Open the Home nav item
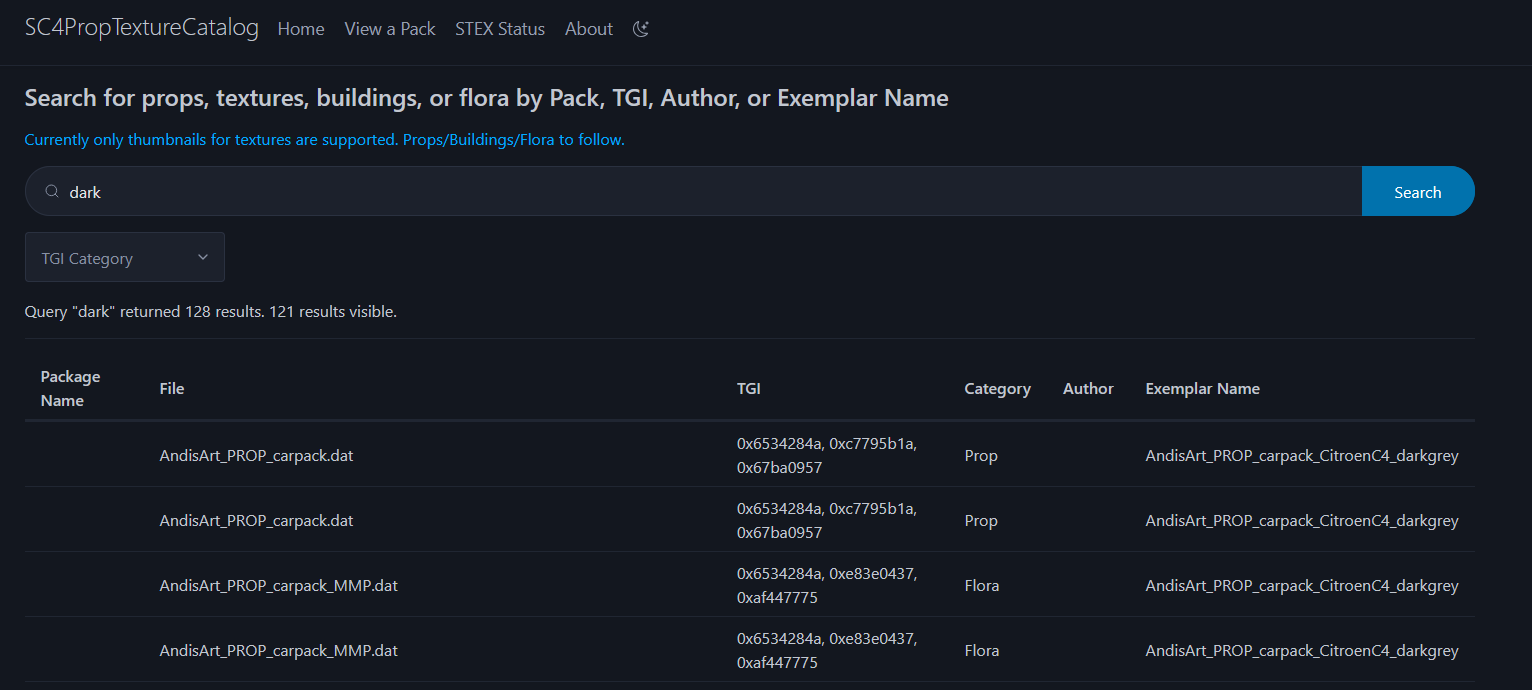The width and height of the screenshot is (1532, 690). click(x=301, y=29)
